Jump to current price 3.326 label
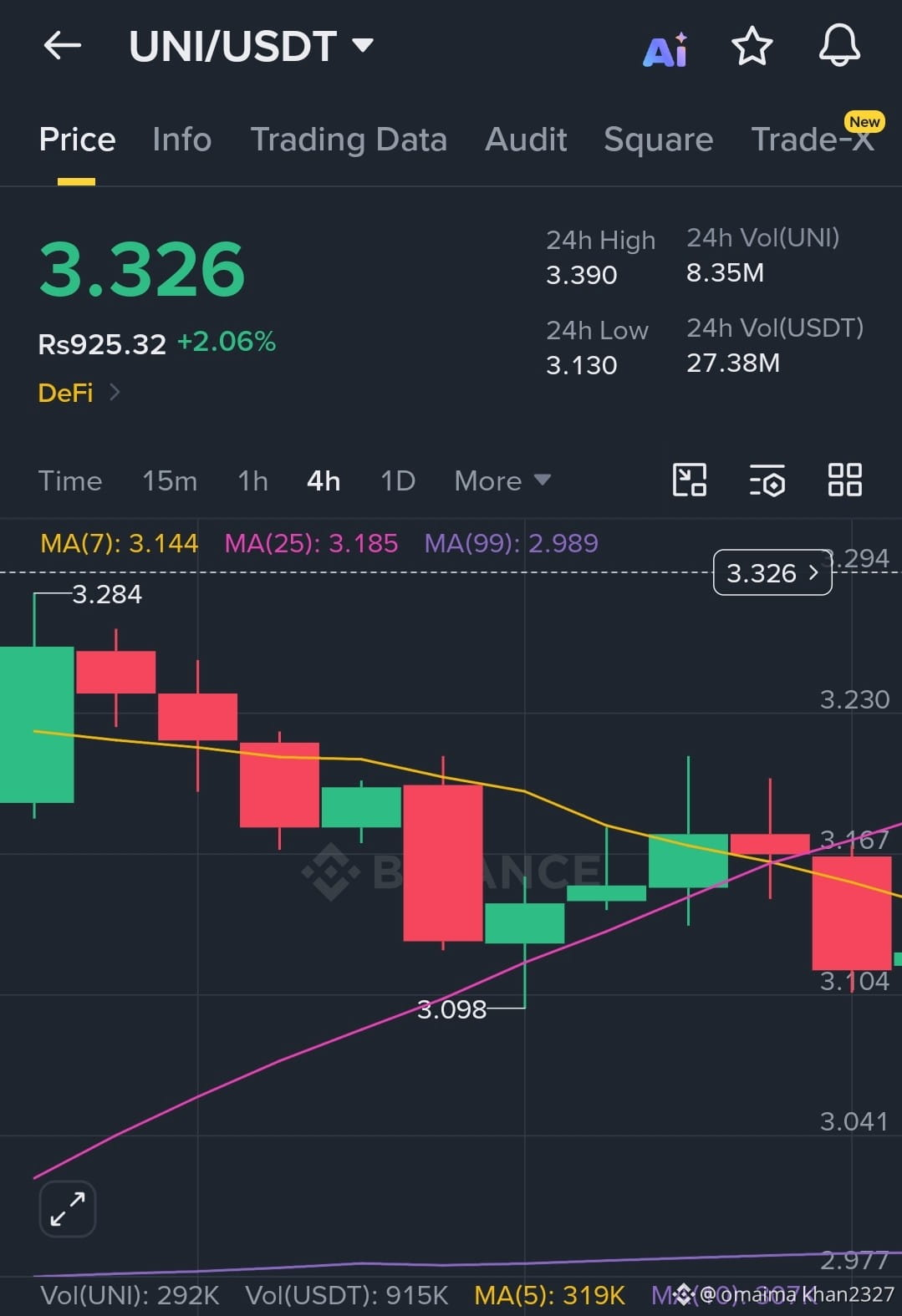Viewport: 902px width, 1316px height. click(x=772, y=572)
